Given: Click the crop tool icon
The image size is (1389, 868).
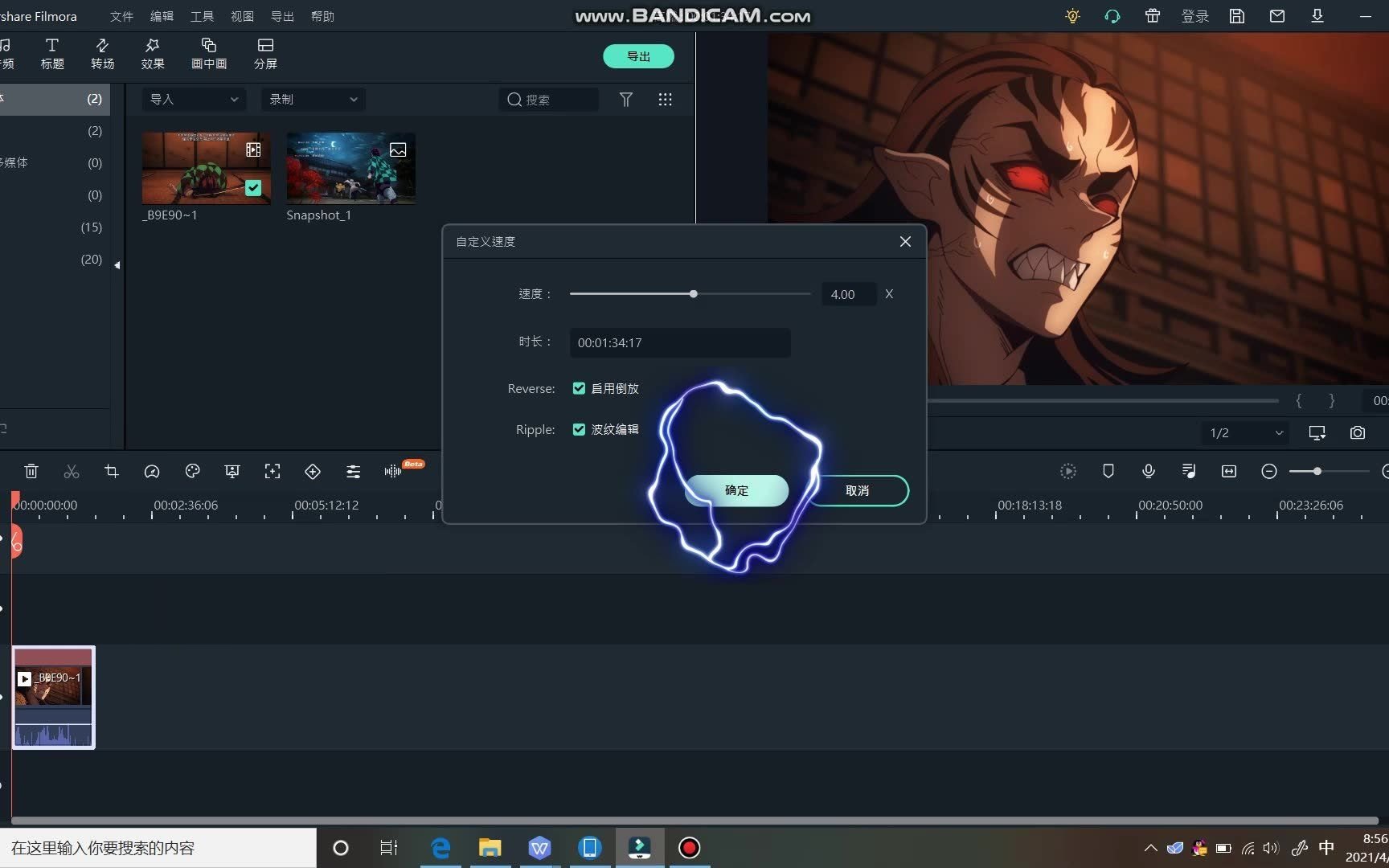Looking at the screenshot, I should [112, 472].
